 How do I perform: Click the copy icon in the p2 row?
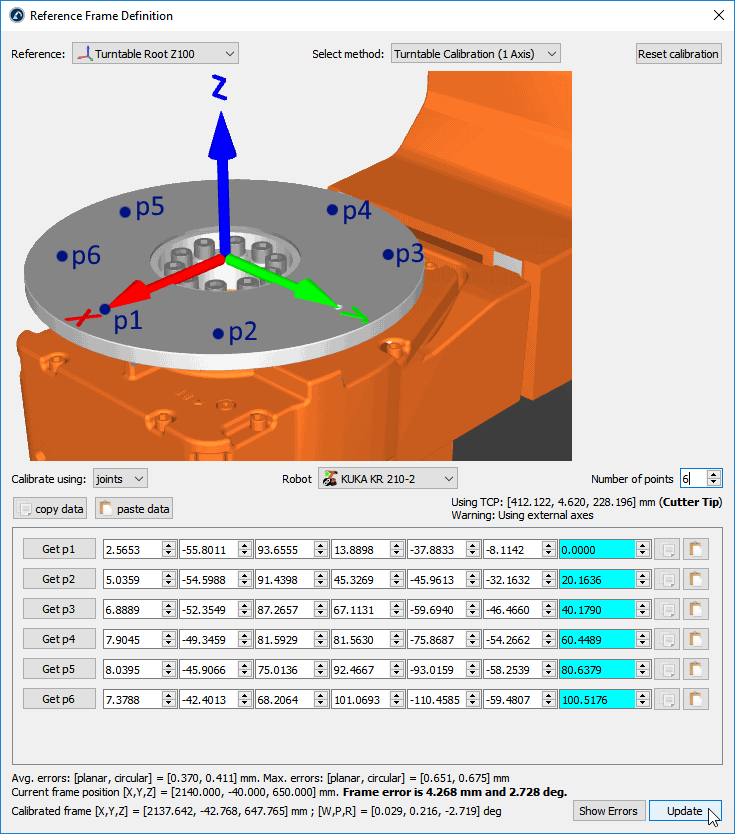tap(667, 579)
